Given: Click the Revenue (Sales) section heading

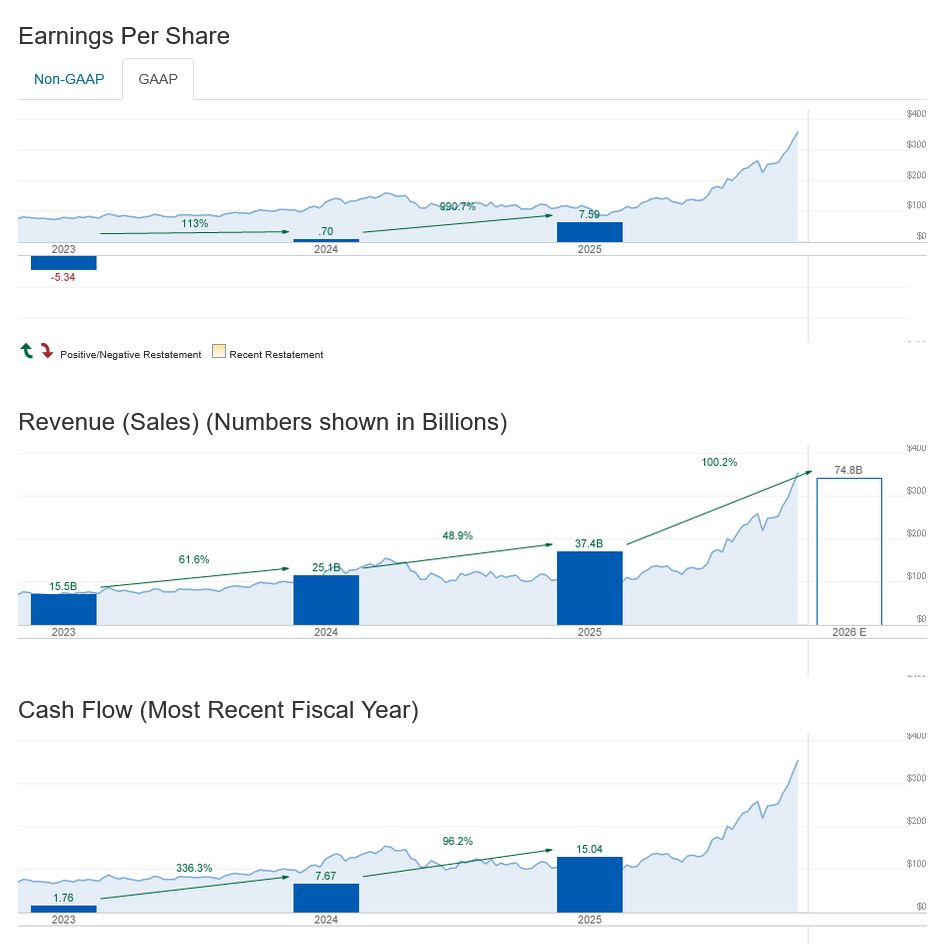Looking at the screenshot, I should [262, 422].
